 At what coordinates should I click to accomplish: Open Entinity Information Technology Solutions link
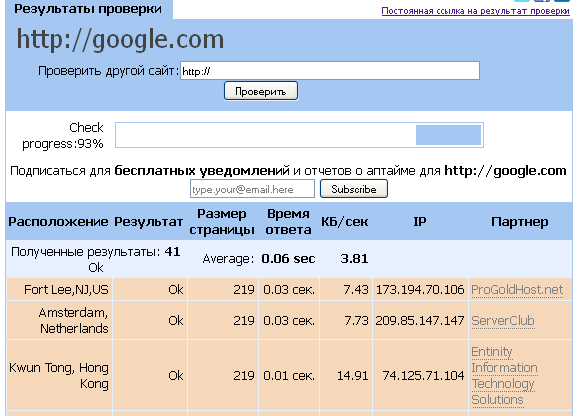pos(504,375)
